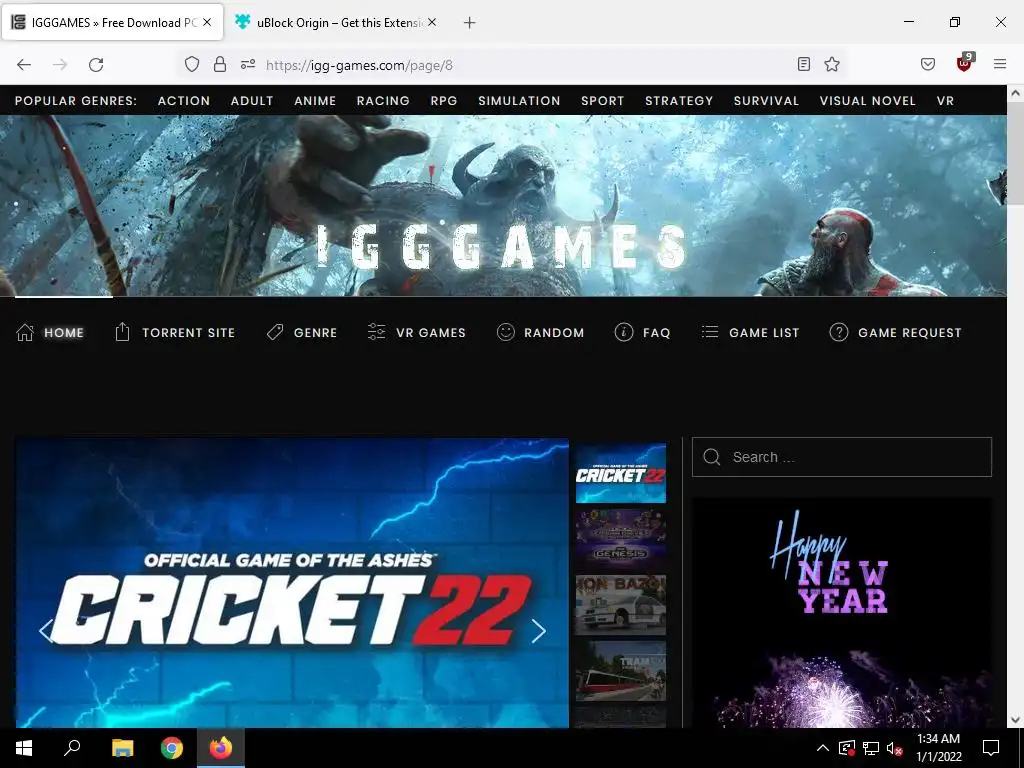This screenshot has width=1024, height=768.
Task: Open the GAME REQUEST menu item
Action: 895,332
